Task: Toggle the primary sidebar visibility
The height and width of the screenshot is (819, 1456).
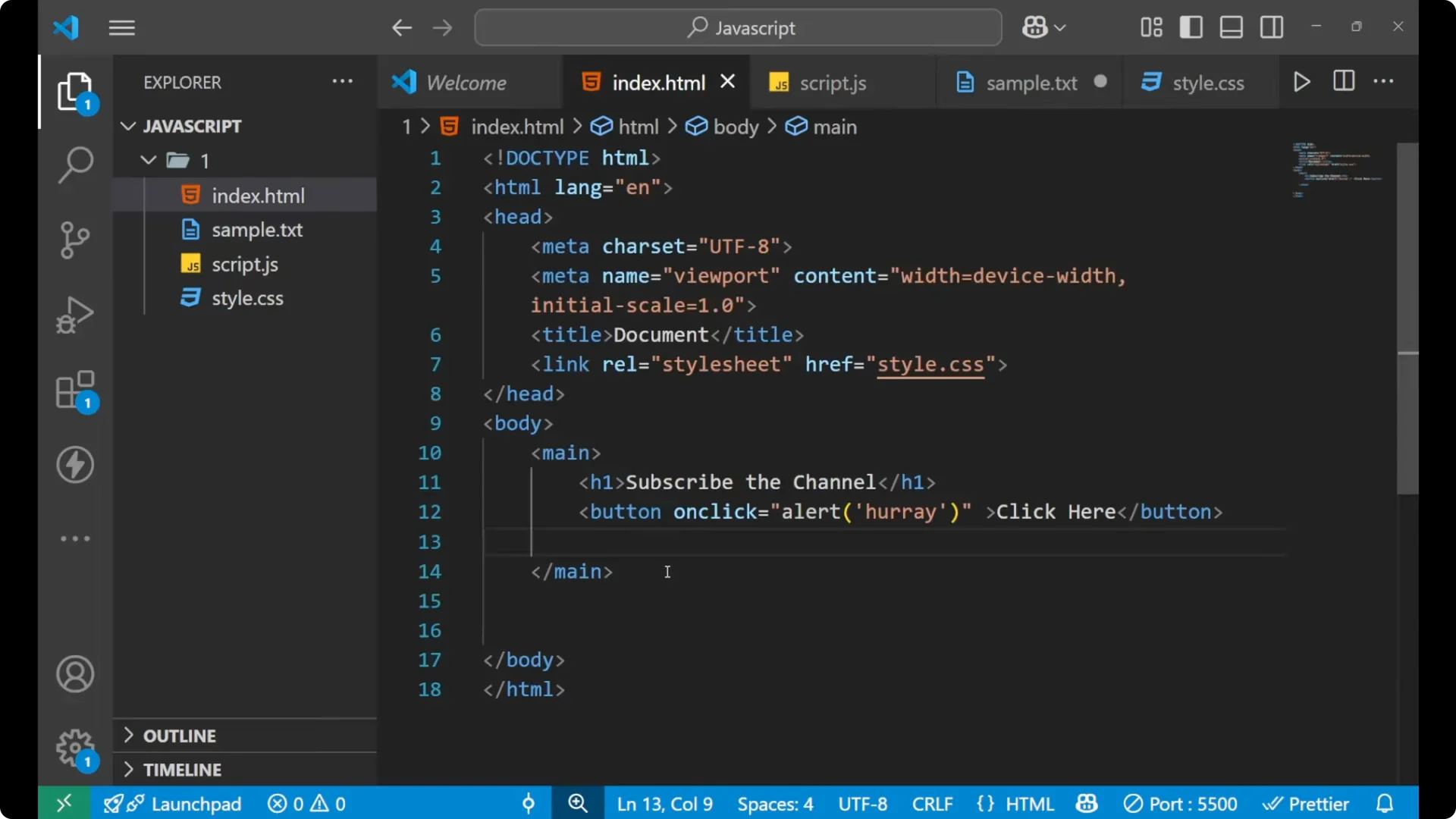Action: click(x=1191, y=27)
